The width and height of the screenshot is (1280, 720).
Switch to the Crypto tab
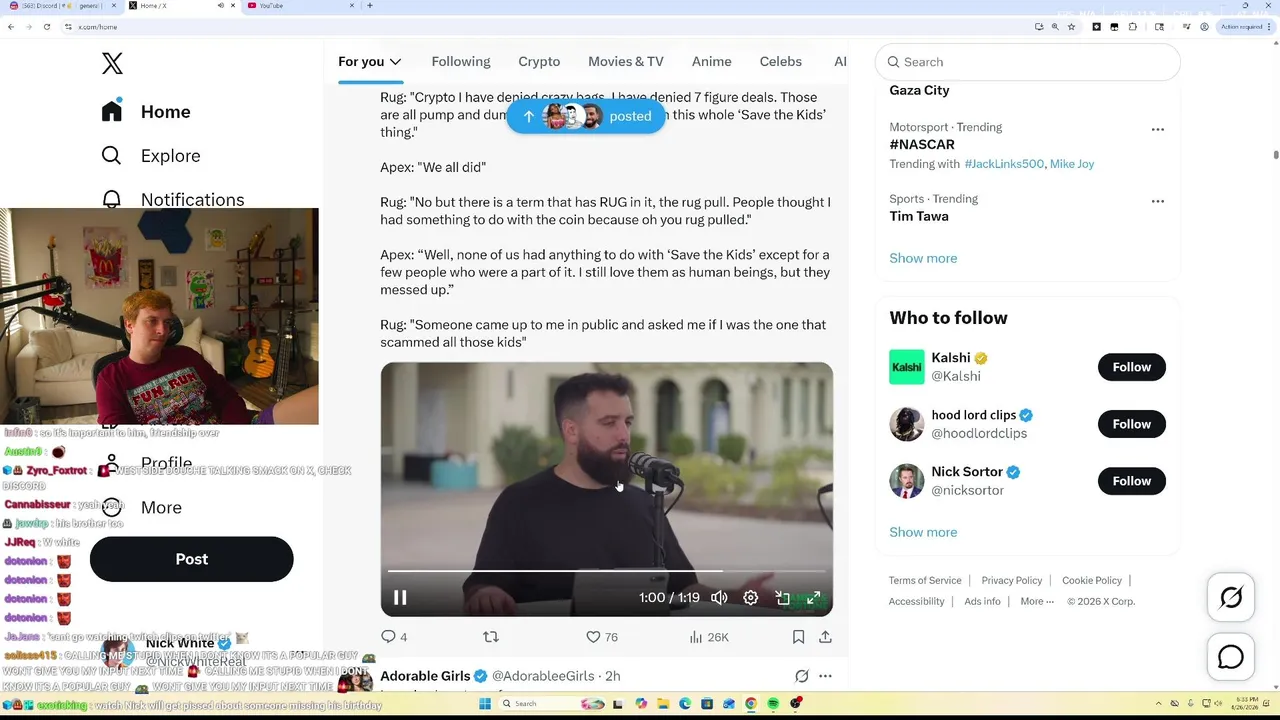pyautogui.click(x=539, y=61)
